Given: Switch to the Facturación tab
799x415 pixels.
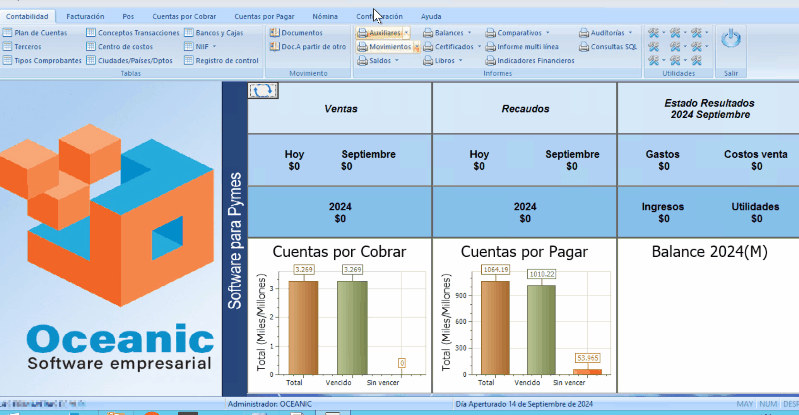Looking at the screenshot, I should (85, 16).
